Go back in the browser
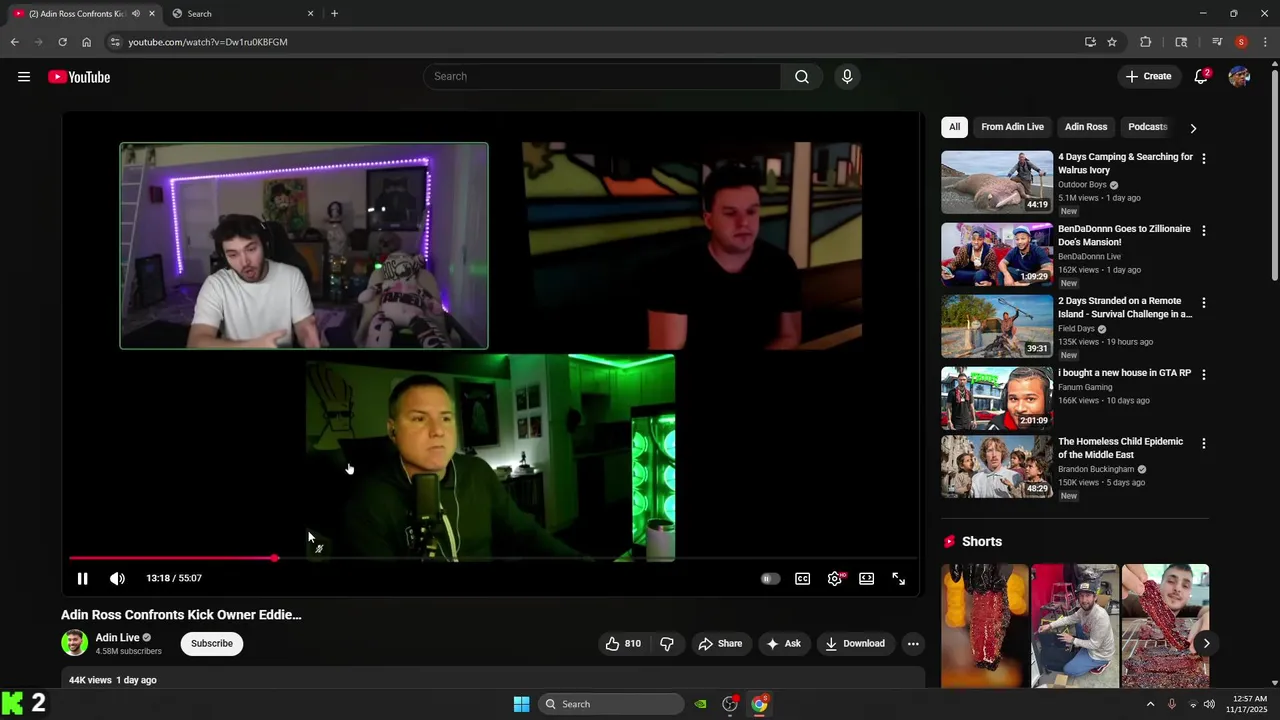1280x720 pixels. 14,42
